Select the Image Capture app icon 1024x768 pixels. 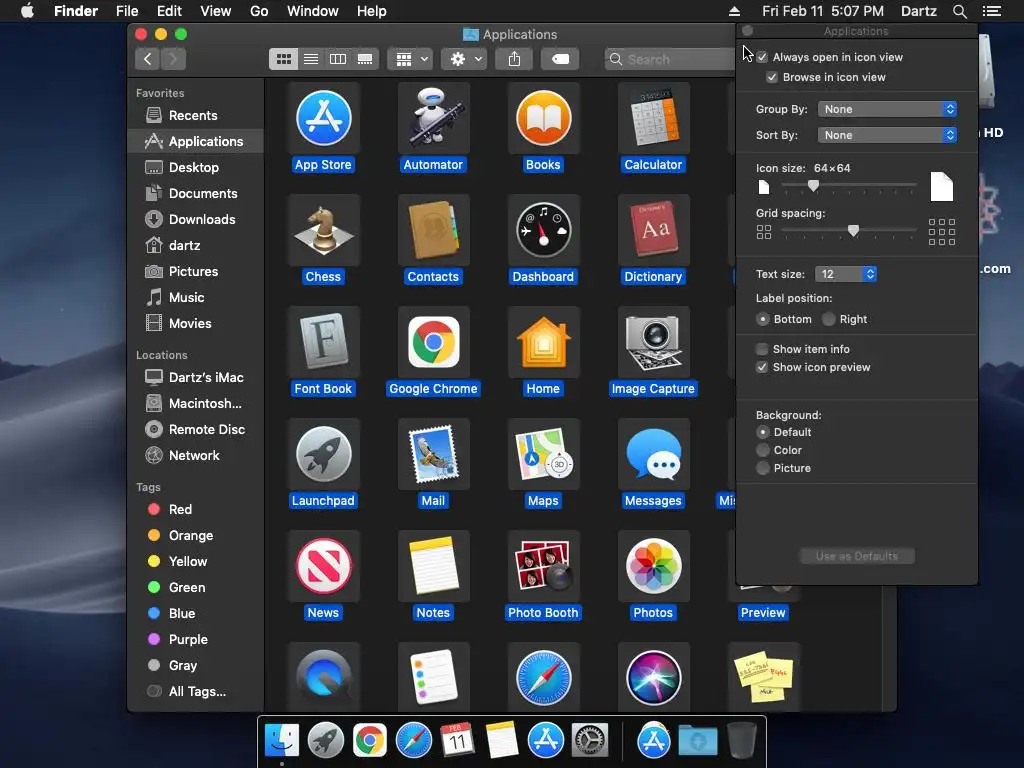coord(653,342)
